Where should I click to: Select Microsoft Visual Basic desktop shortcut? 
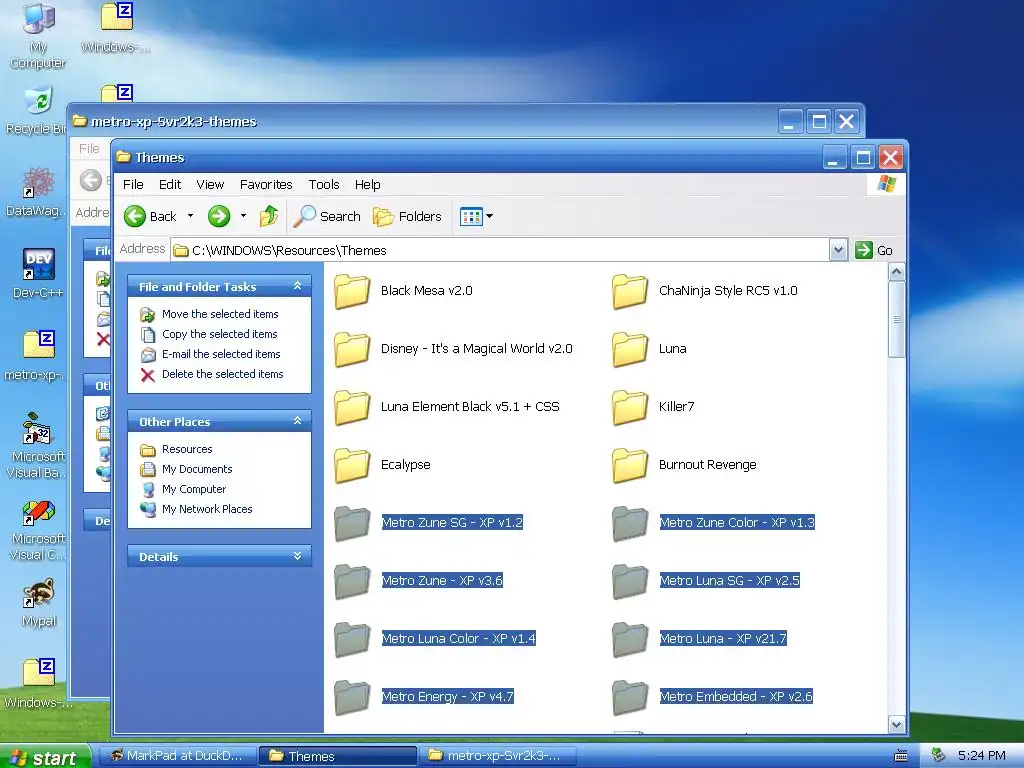(x=38, y=446)
